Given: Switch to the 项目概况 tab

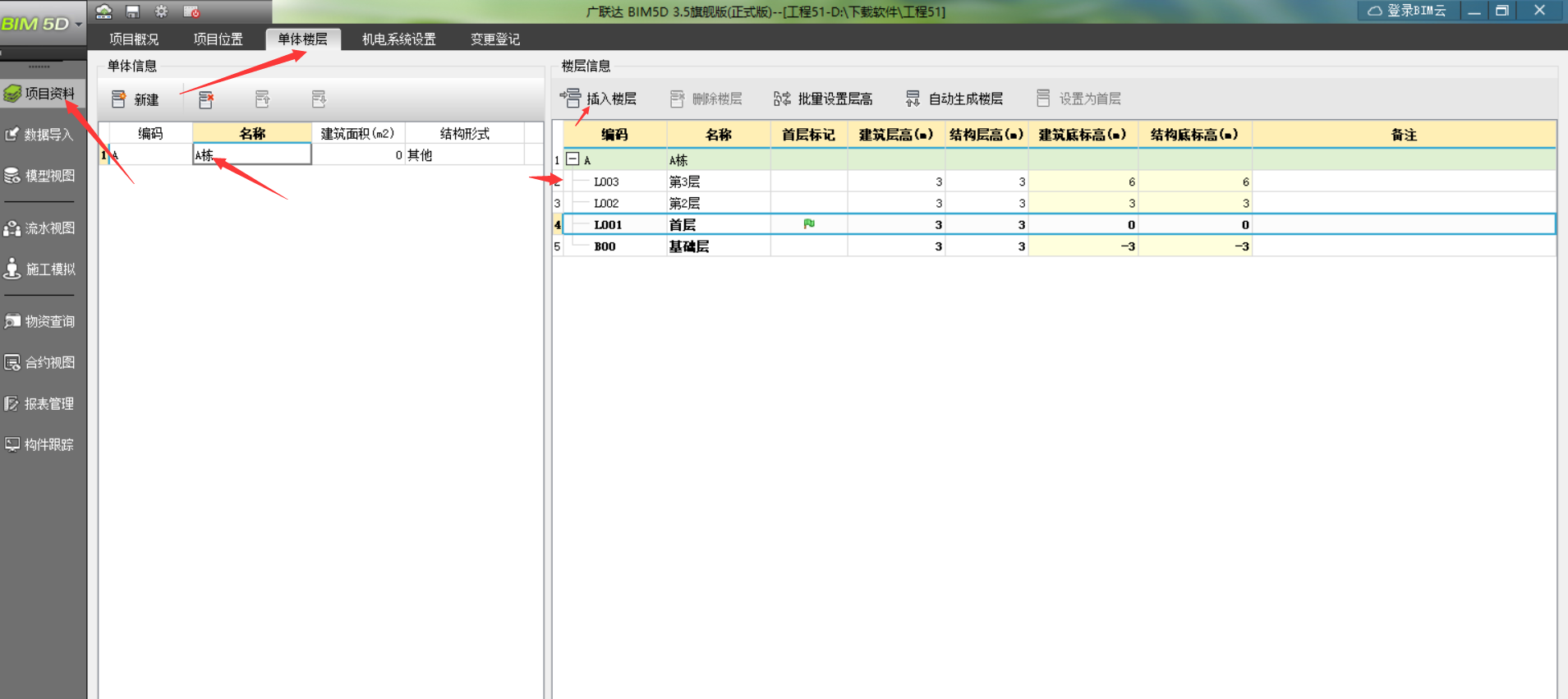Looking at the screenshot, I should [x=134, y=39].
